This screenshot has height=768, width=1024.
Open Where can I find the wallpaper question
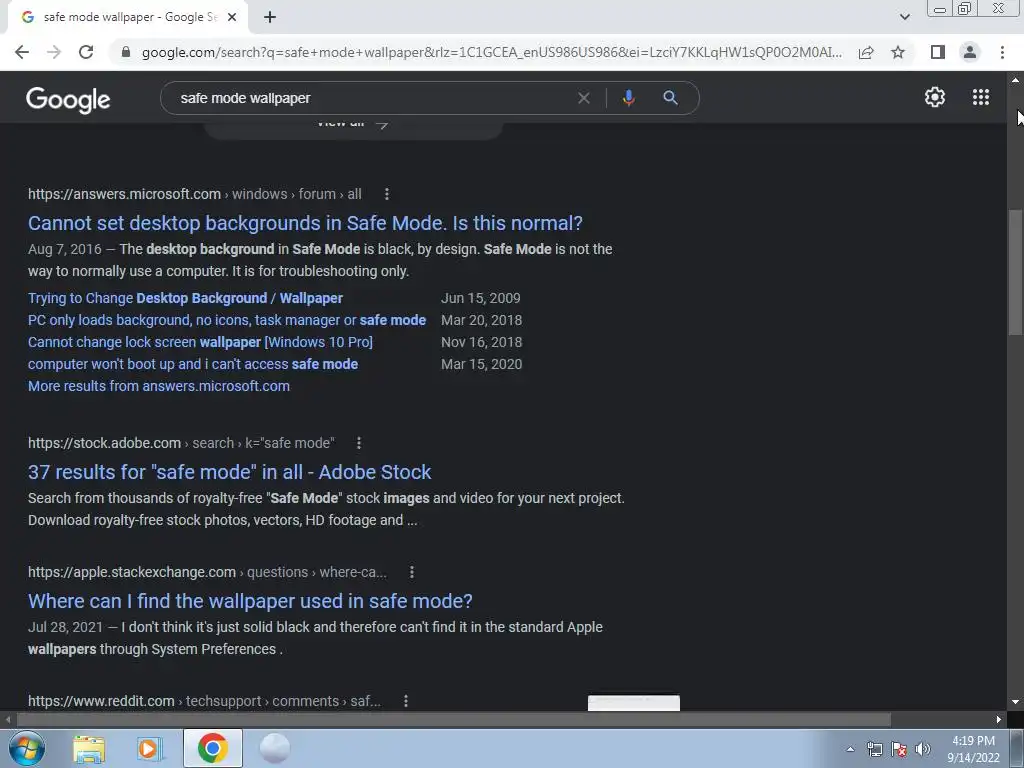click(250, 601)
